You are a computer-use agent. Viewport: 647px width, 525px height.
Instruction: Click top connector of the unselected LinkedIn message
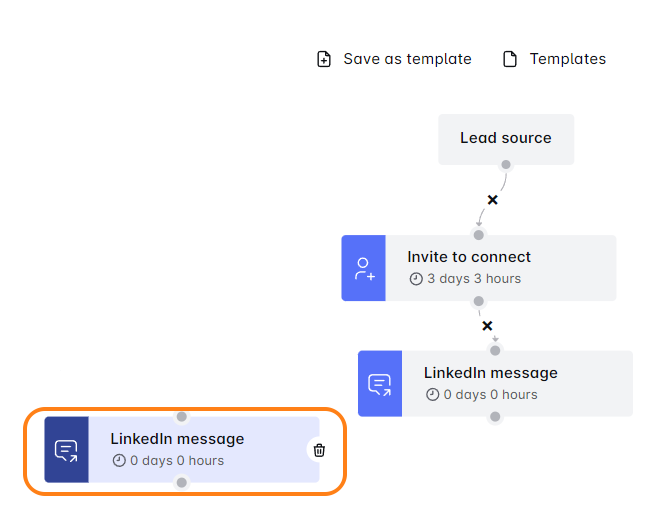point(495,350)
